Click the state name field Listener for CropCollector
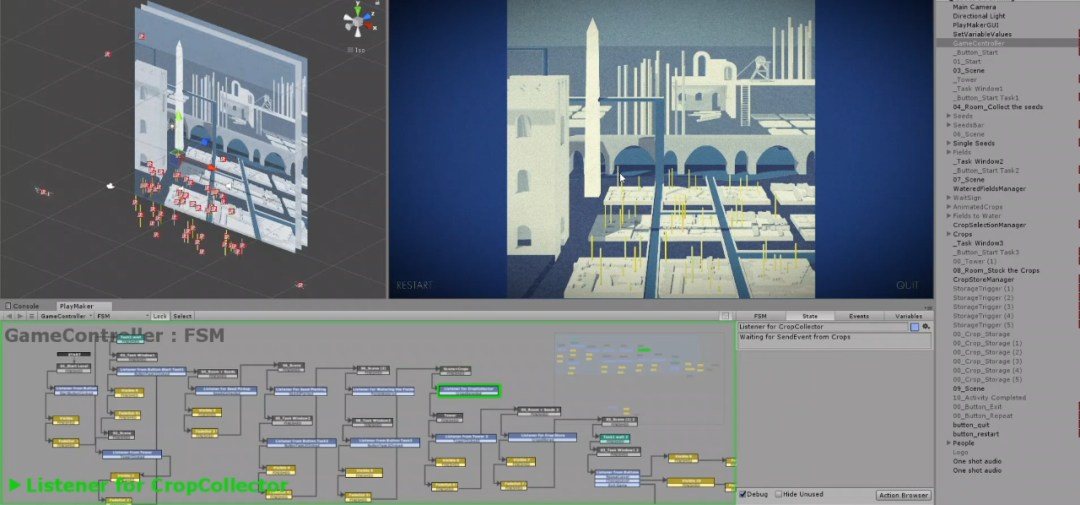This screenshot has width=1080, height=505. (x=822, y=327)
